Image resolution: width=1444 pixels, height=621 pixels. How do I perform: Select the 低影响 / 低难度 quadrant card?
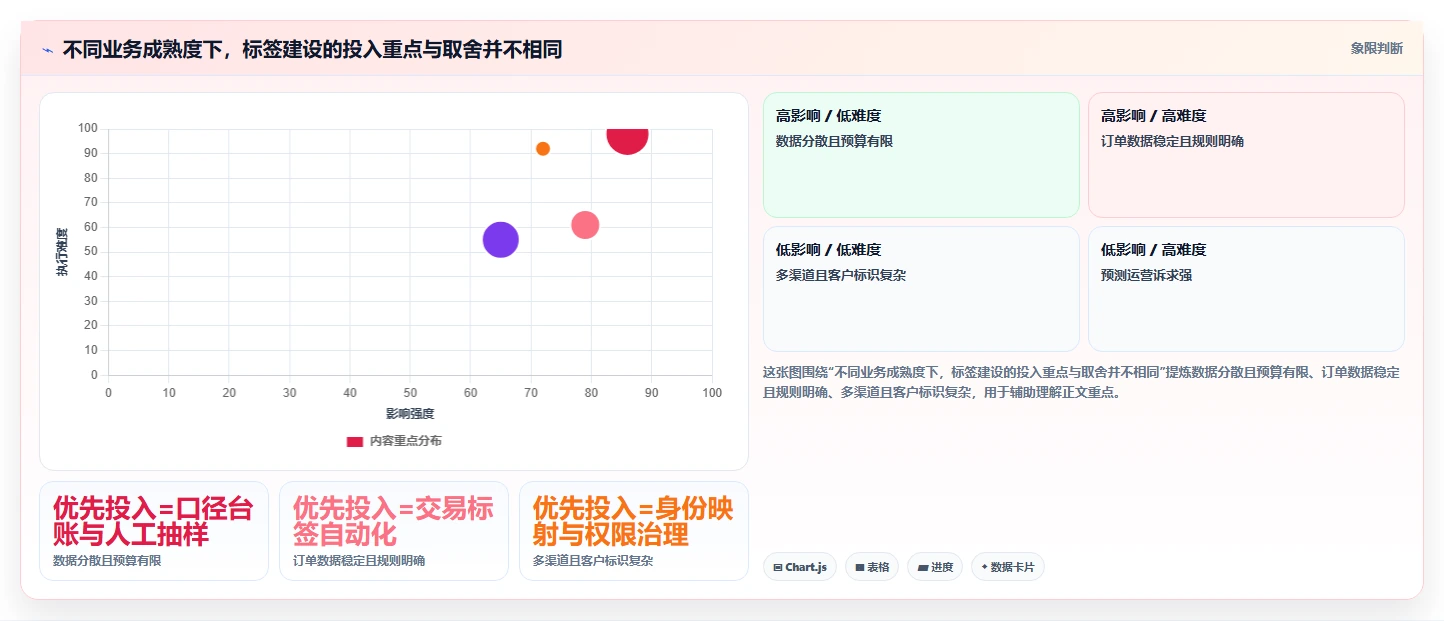click(921, 289)
